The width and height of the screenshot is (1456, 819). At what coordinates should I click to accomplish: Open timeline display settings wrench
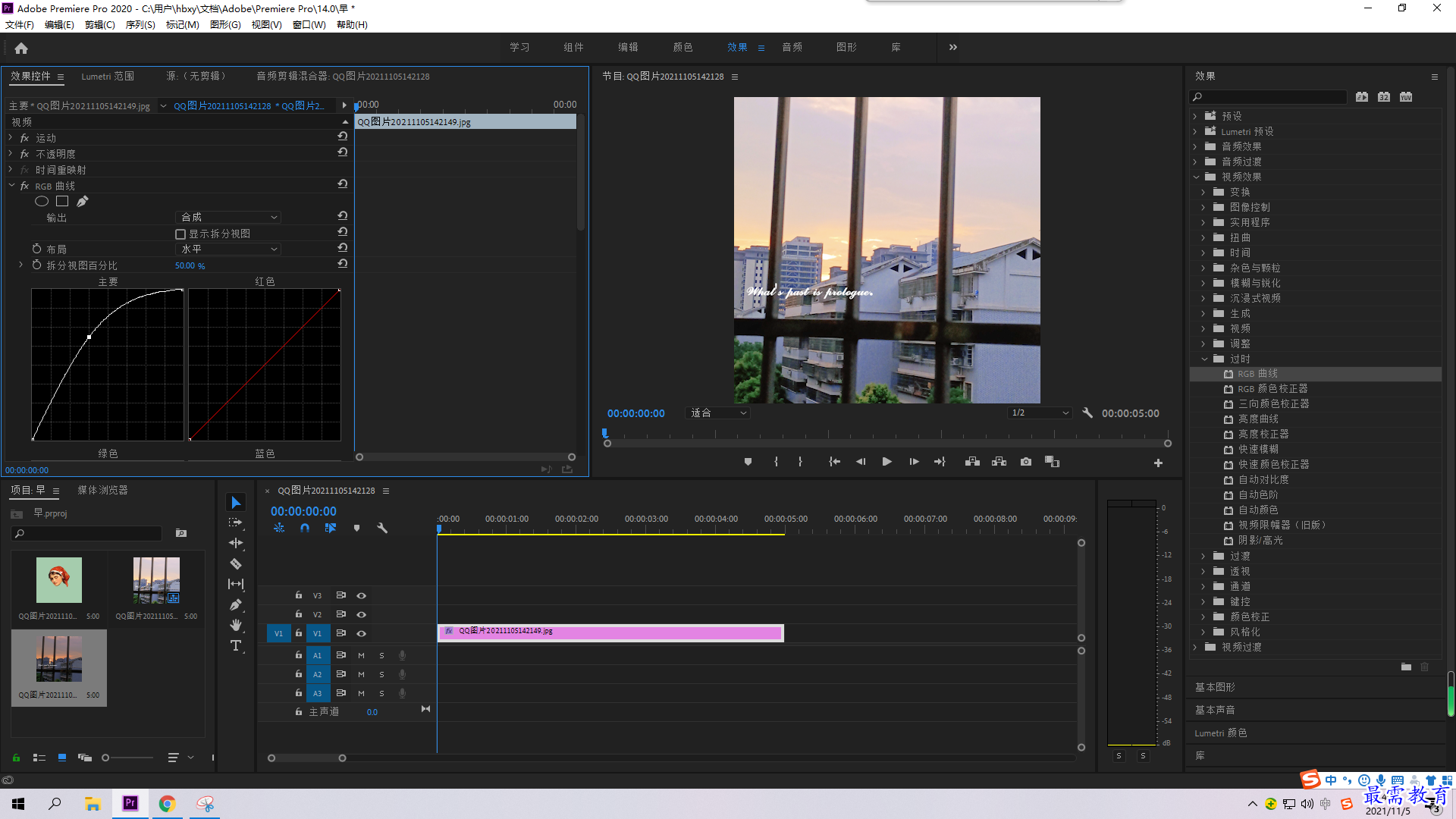(382, 528)
